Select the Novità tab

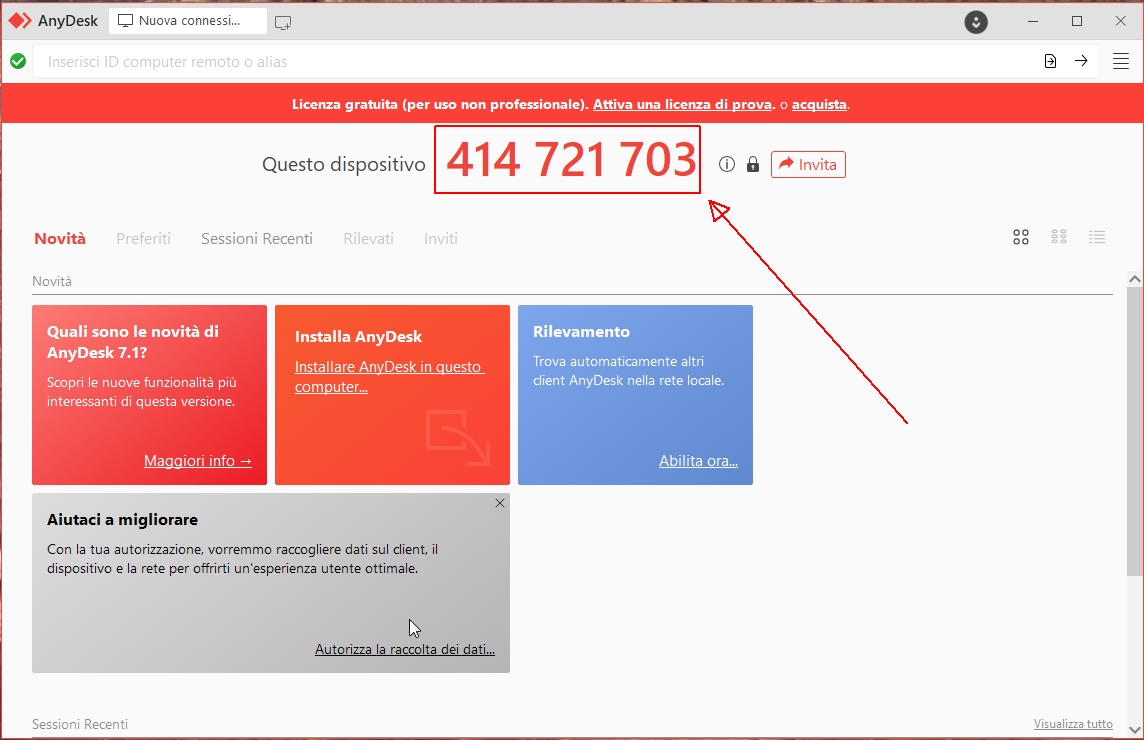pyautogui.click(x=60, y=239)
